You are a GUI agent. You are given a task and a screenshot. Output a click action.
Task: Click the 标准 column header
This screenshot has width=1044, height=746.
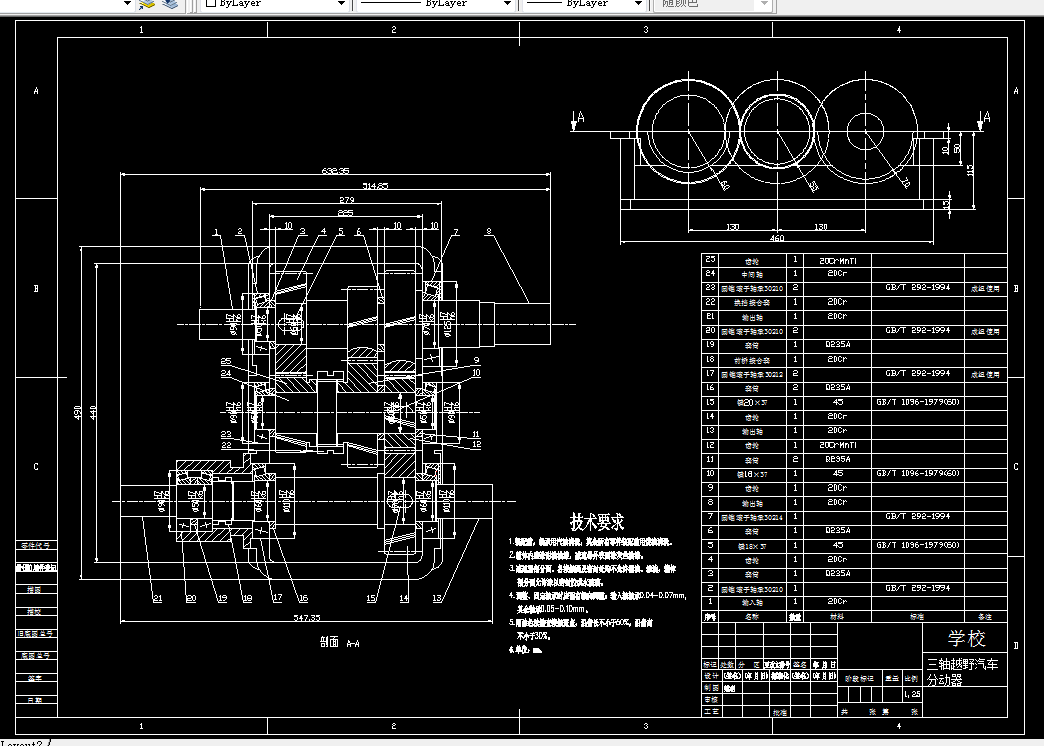coord(917,617)
